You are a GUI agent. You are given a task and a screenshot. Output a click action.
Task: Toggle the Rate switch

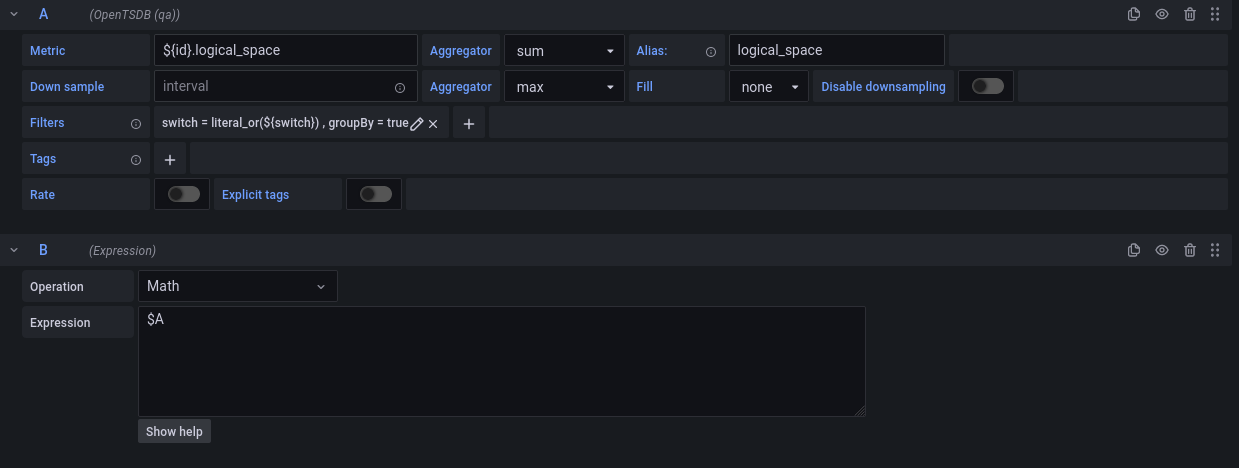184,194
